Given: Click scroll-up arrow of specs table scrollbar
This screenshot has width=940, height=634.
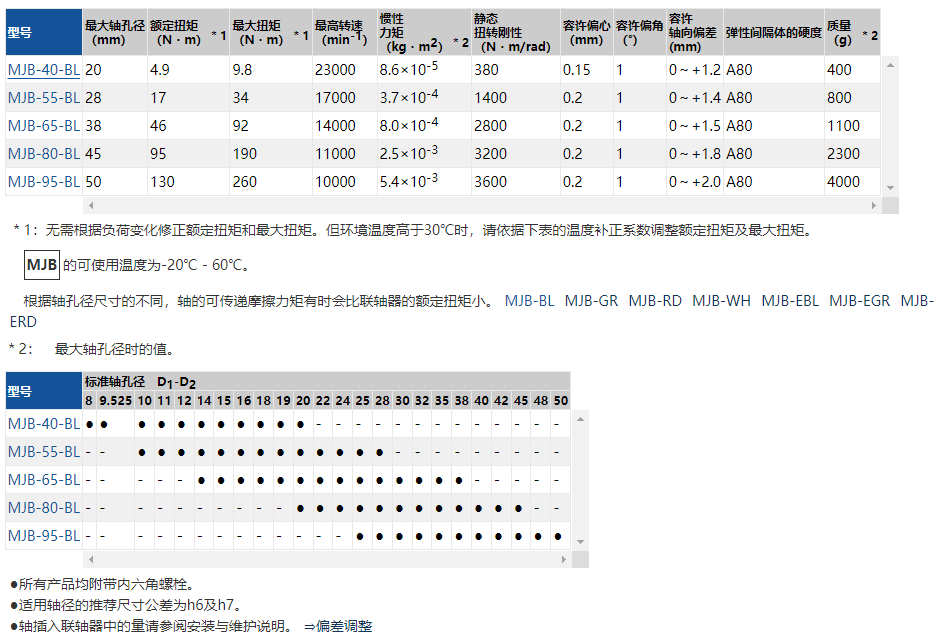Looking at the screenshot, I should pos(890,64).
